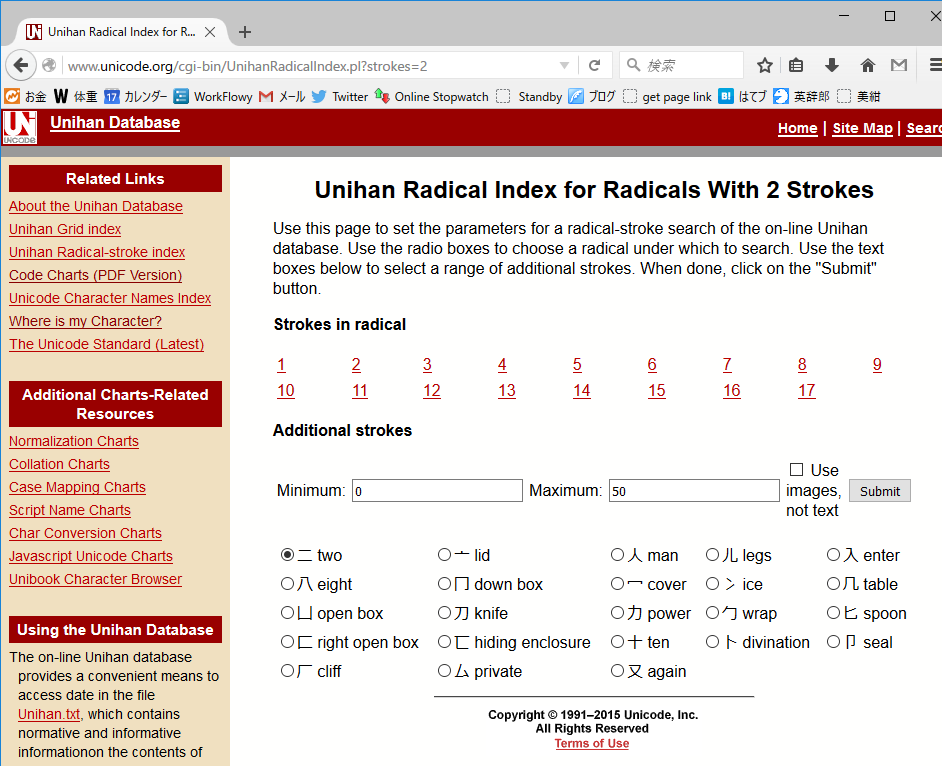Choose radicals with 9 strokes
Screen dimensions: 942x766
pos(877,365)
